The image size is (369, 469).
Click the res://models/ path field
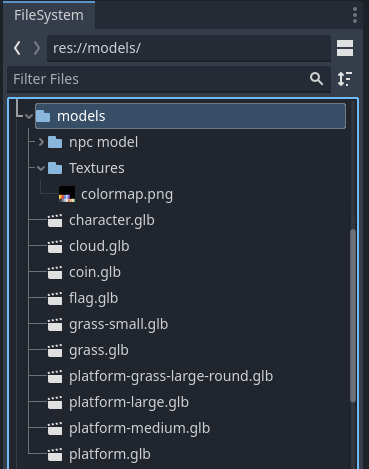click(189, 48)
